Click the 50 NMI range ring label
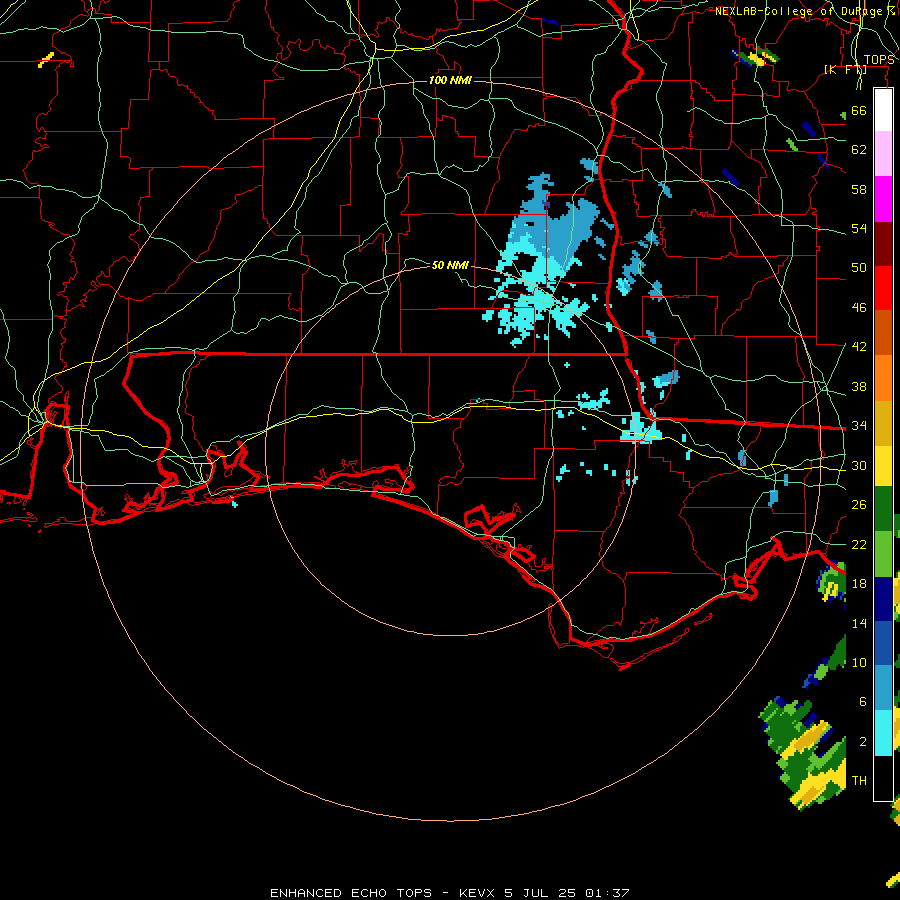This screenshot has height=900, width=900. tap(450, 265)
